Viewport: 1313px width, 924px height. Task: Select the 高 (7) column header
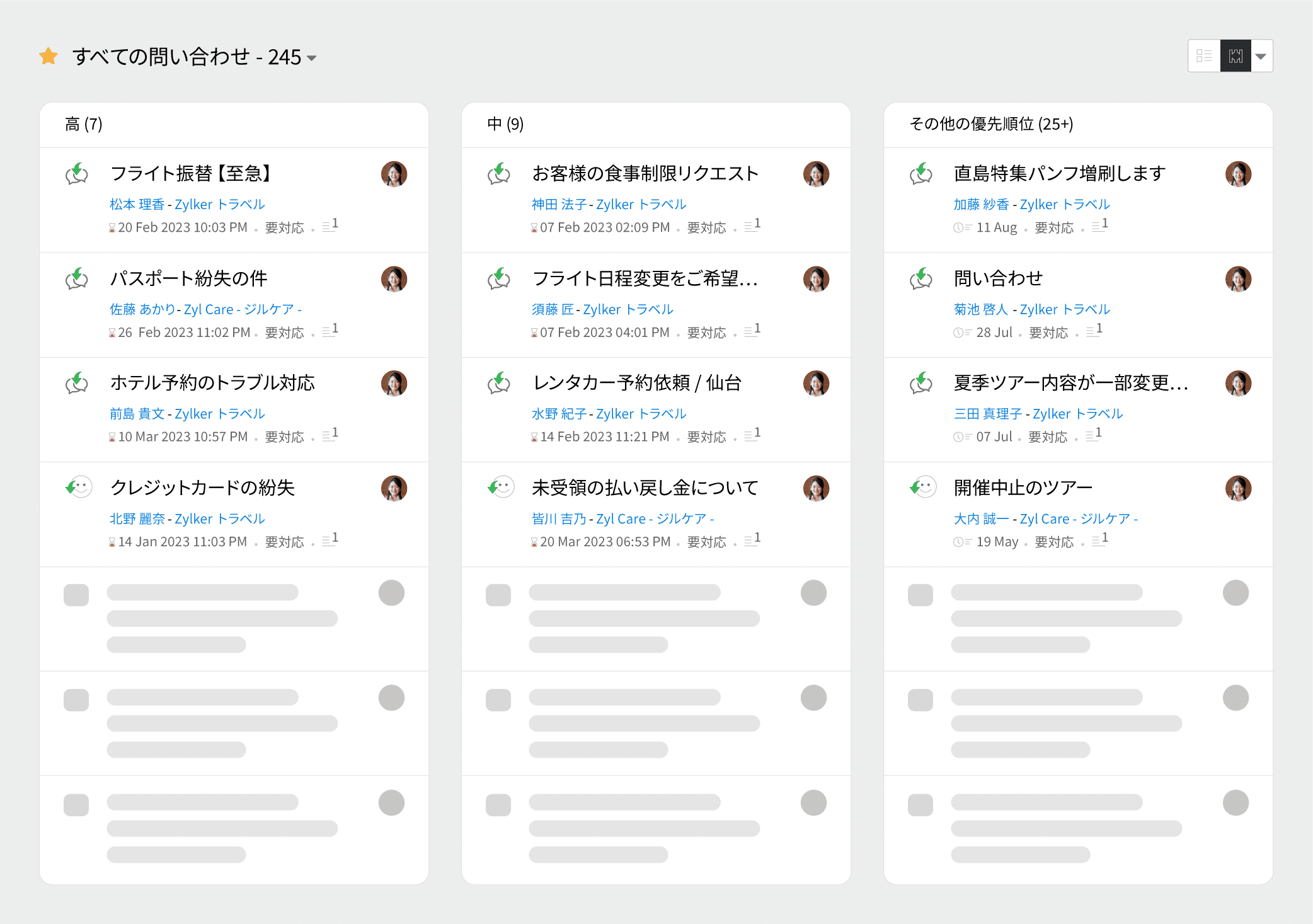click(x=84, y=124)
